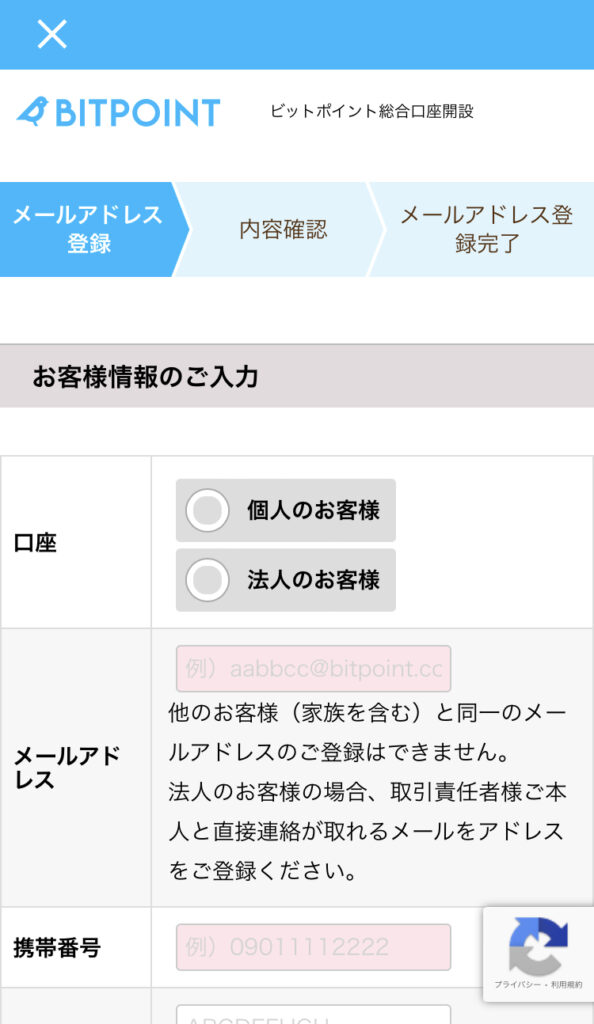Click the 携帯番号 row label

[x=57, y=947]
